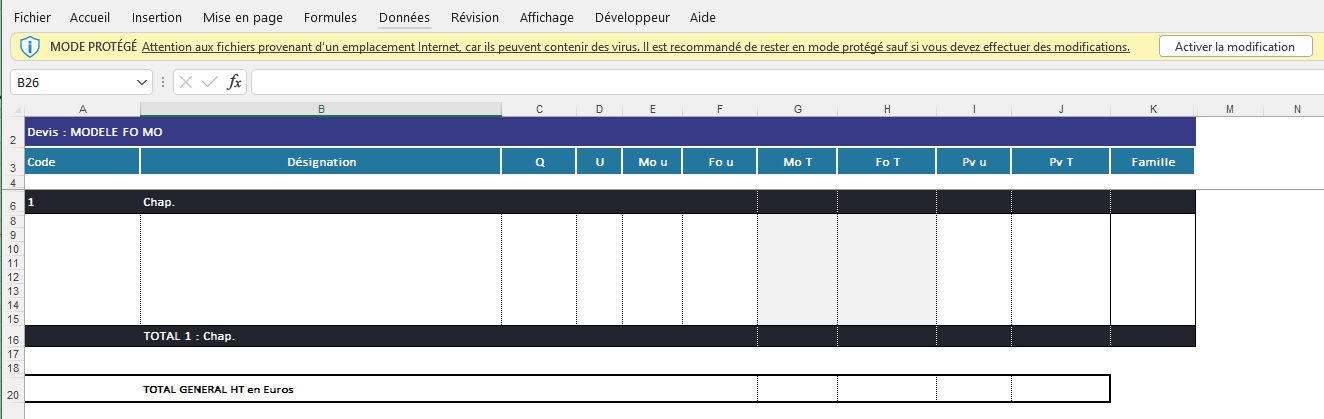1324x419 pixels.
Task: Expand the Name Box dropdown arrow
Action: coord(141,83)
